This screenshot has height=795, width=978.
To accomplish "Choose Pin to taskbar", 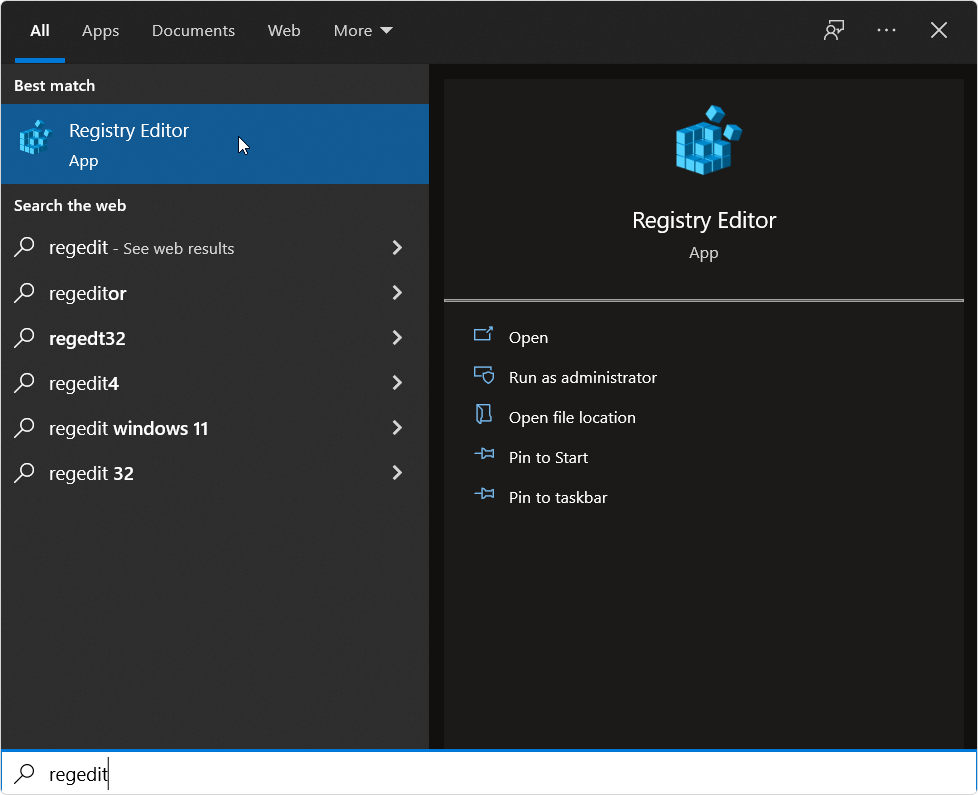I will pos(558,497).
